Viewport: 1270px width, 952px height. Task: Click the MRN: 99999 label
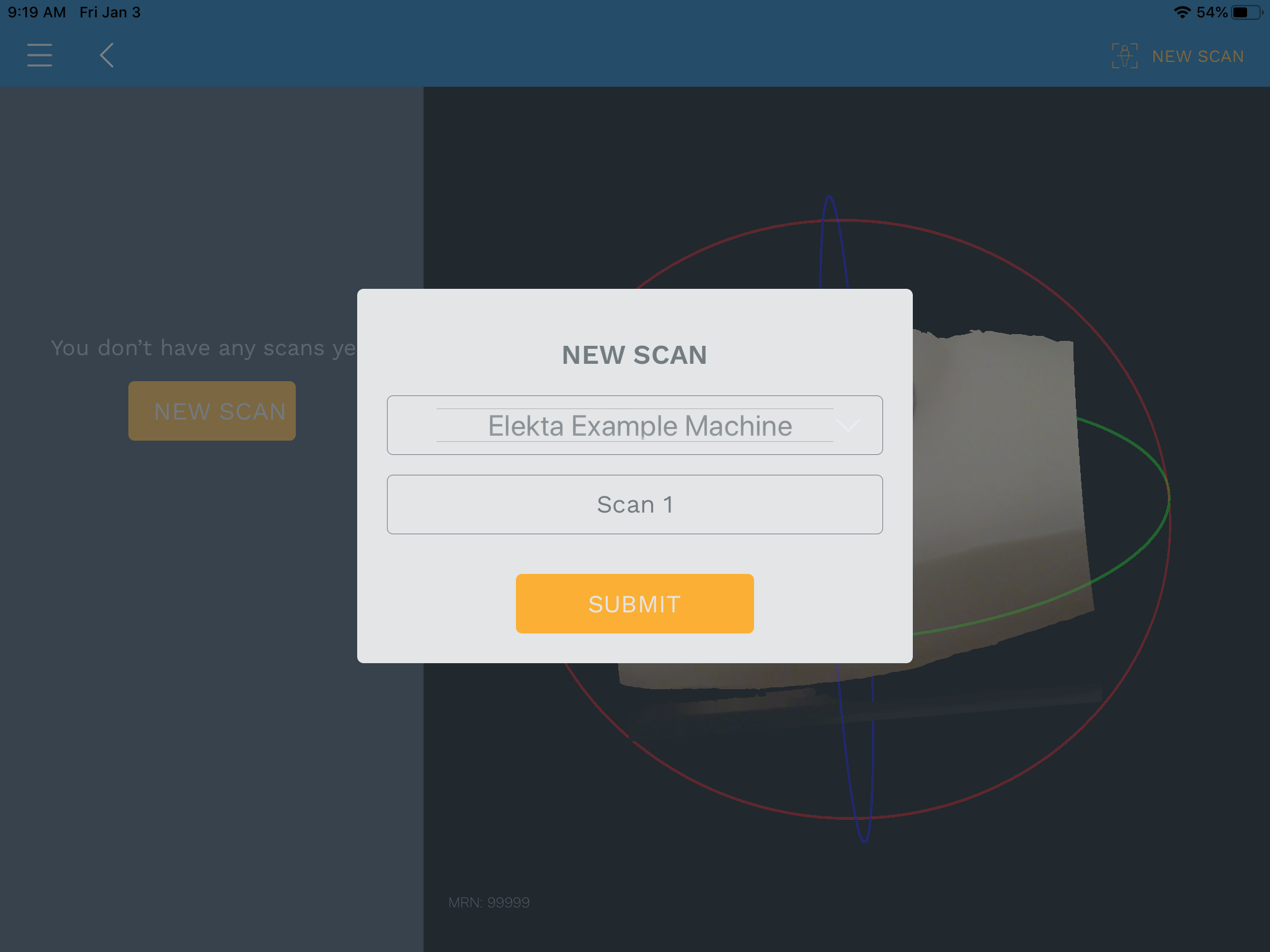tap(489, 902)
